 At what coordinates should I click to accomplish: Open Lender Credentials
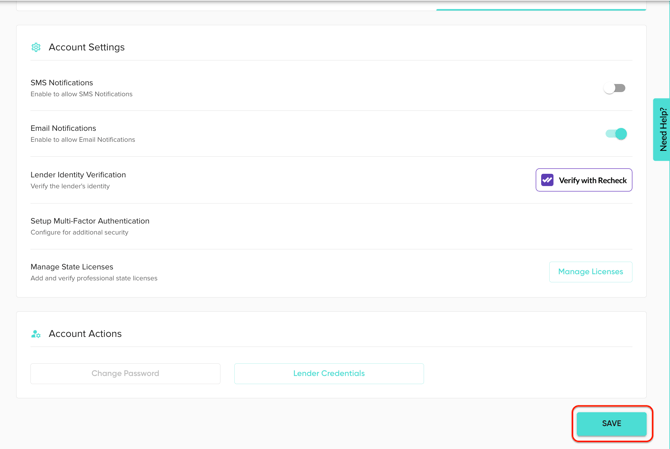click(329, 373)
